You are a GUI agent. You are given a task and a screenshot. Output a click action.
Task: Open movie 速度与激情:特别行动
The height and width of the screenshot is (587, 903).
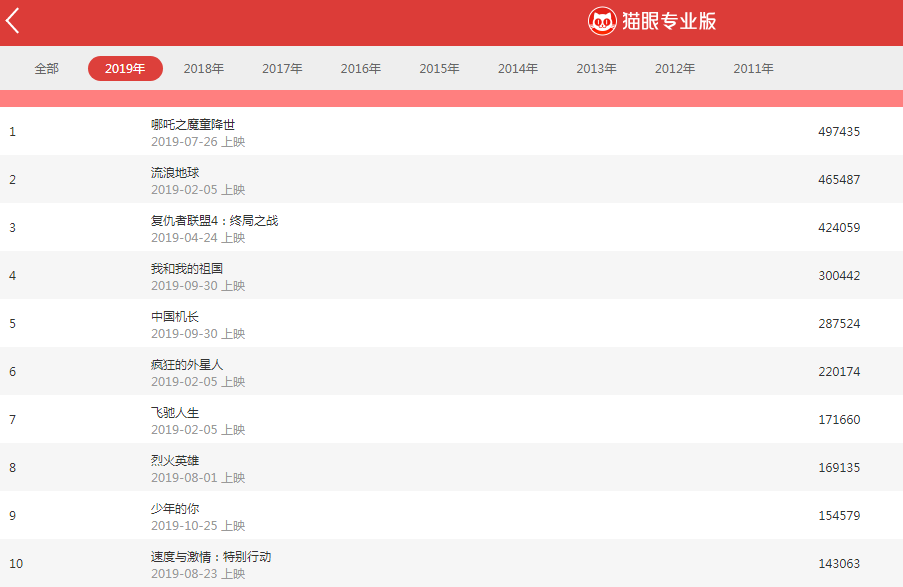211,556
